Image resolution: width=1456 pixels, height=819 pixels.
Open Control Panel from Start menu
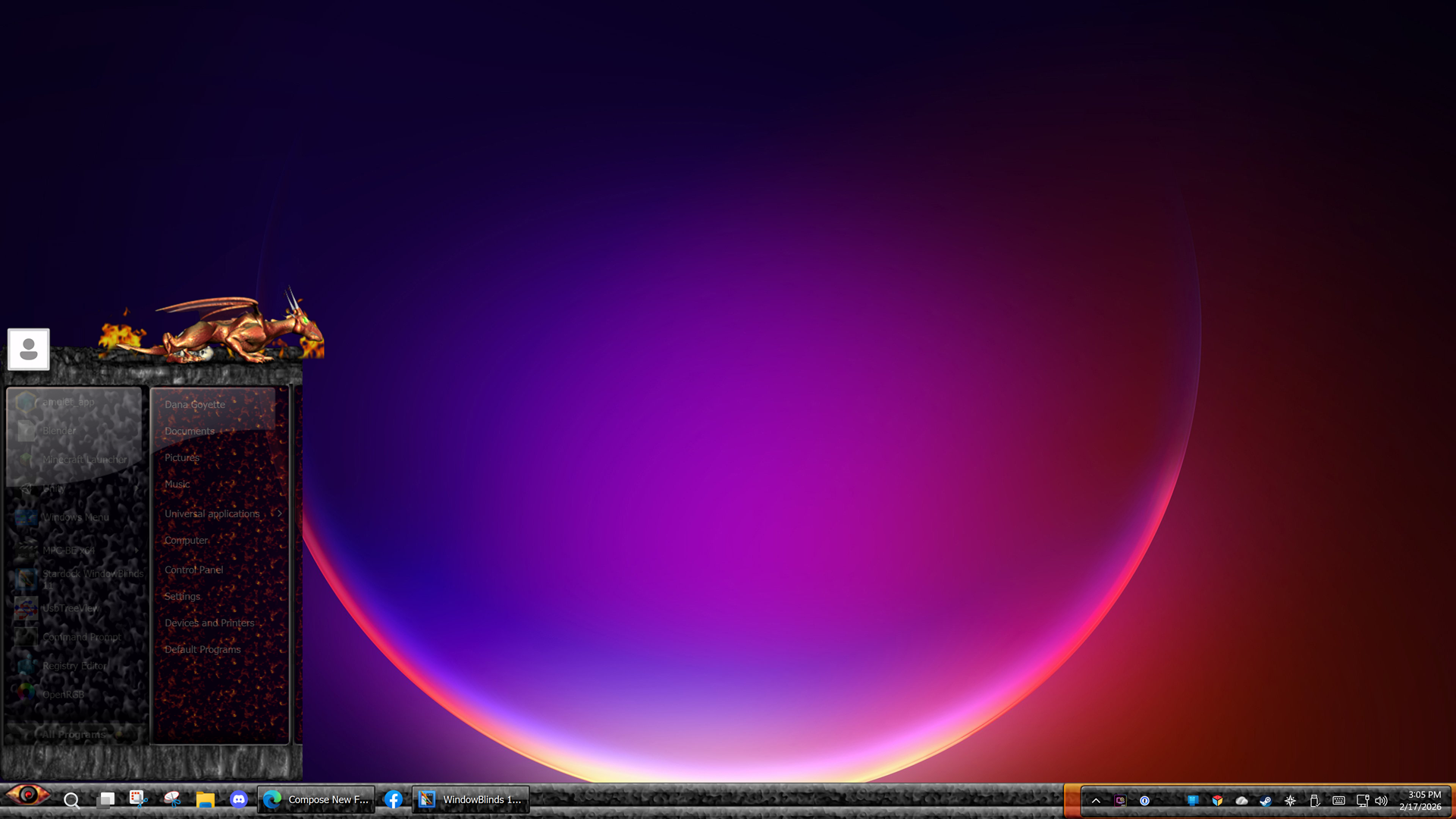pyautogui.click(x=193, y=570)
